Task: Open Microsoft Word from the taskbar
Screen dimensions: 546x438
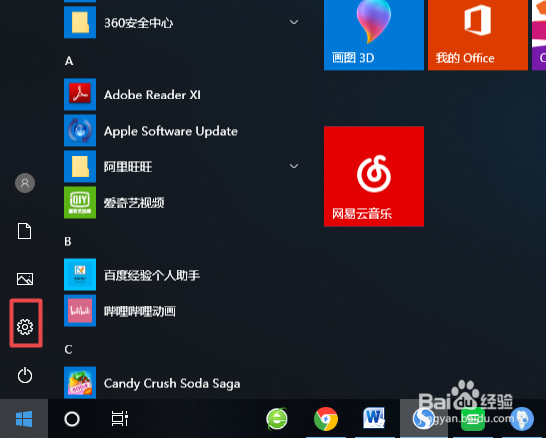Action: 374,418
